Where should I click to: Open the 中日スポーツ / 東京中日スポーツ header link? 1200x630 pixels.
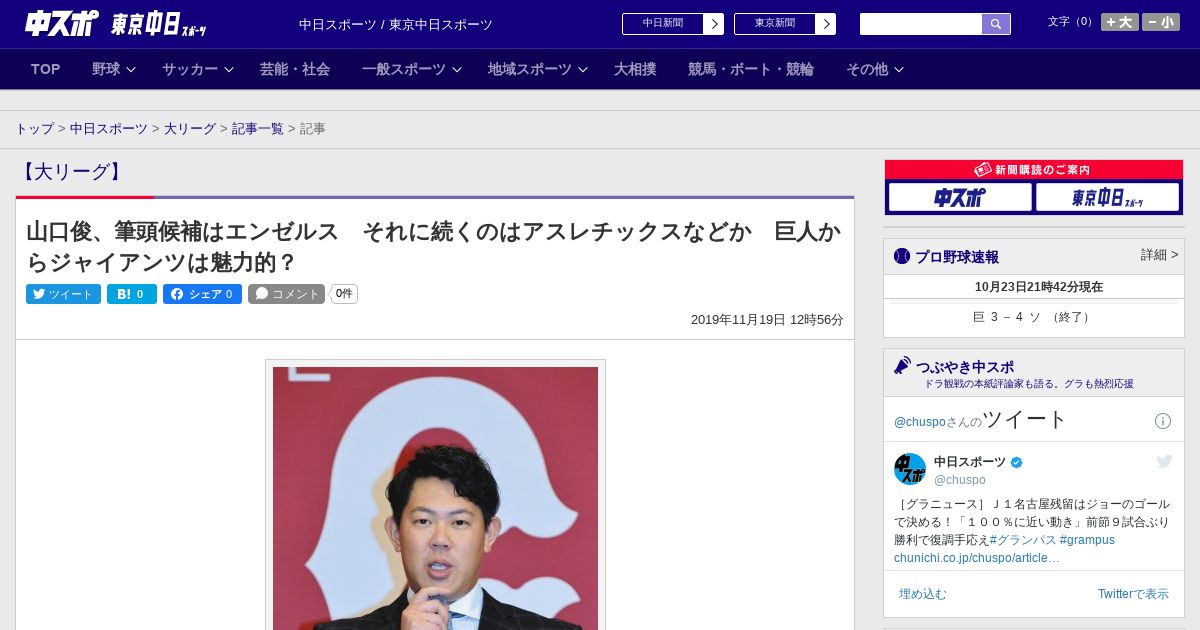[396, 25]
